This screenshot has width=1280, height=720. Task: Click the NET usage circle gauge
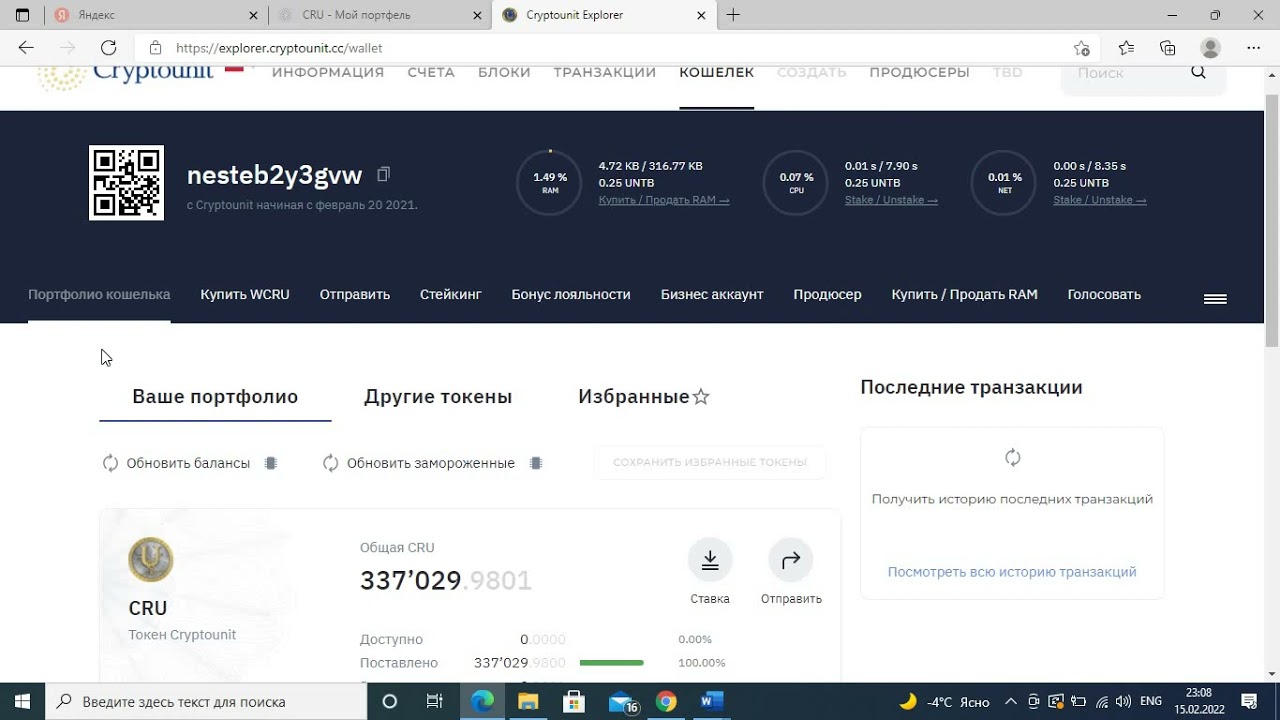click(1004, 183)
